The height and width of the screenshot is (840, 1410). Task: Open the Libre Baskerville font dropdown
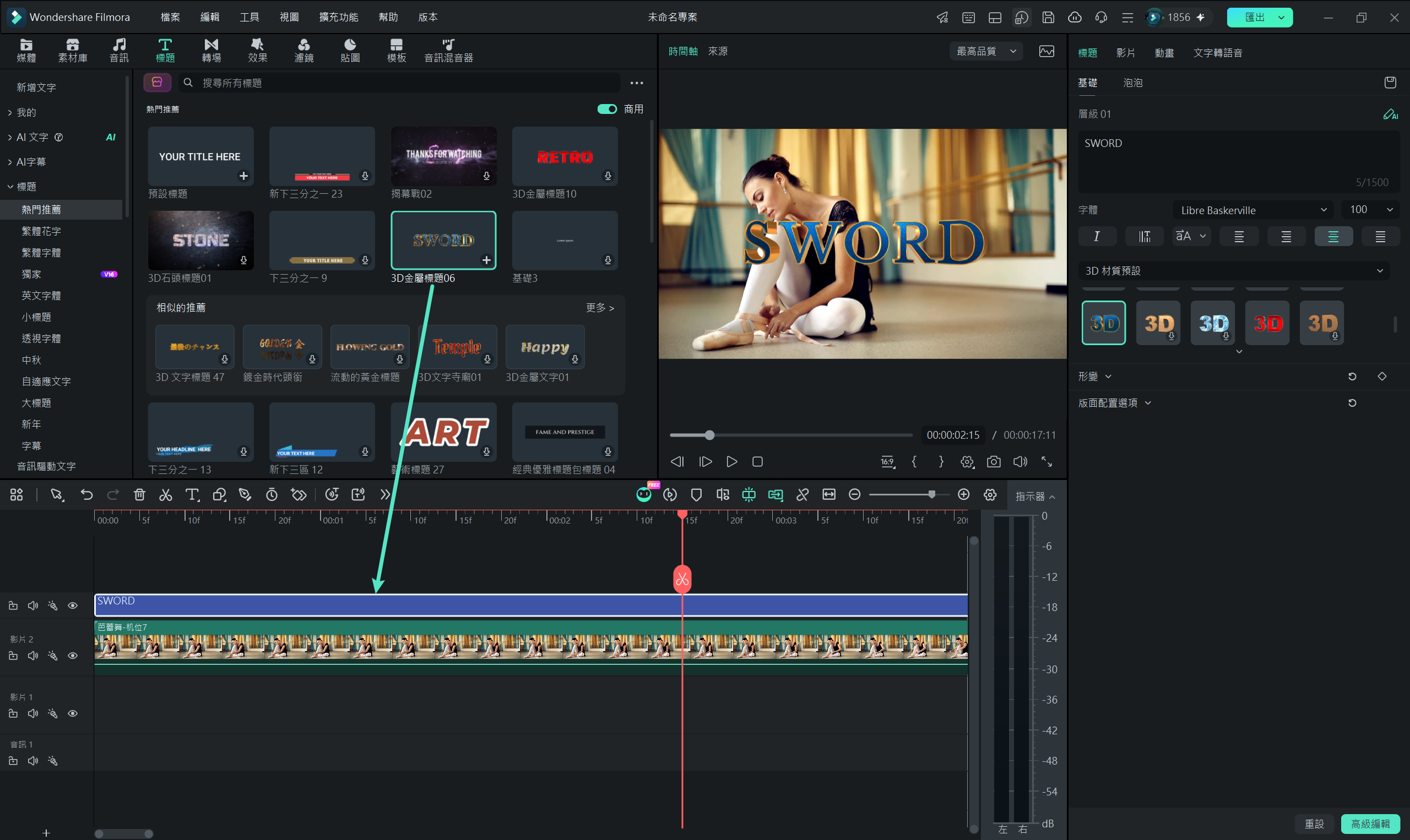[1252, 210]
